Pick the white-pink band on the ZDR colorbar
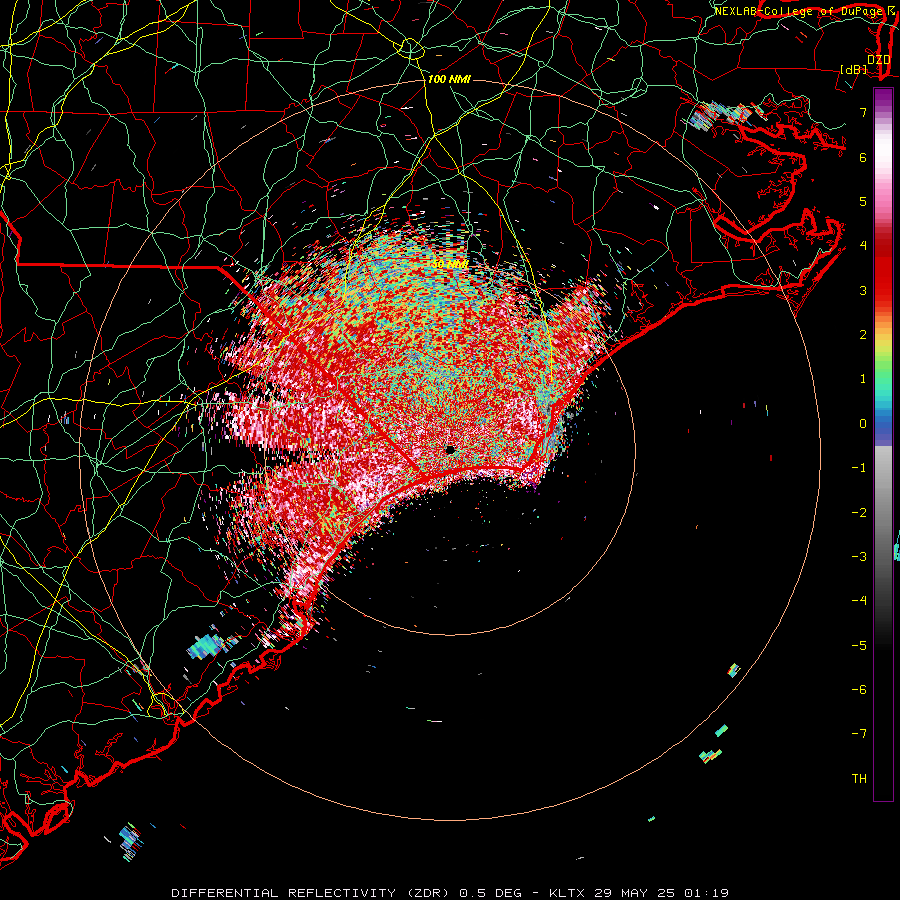This screenshot has height=900, width=900. [x=883, y=158]
